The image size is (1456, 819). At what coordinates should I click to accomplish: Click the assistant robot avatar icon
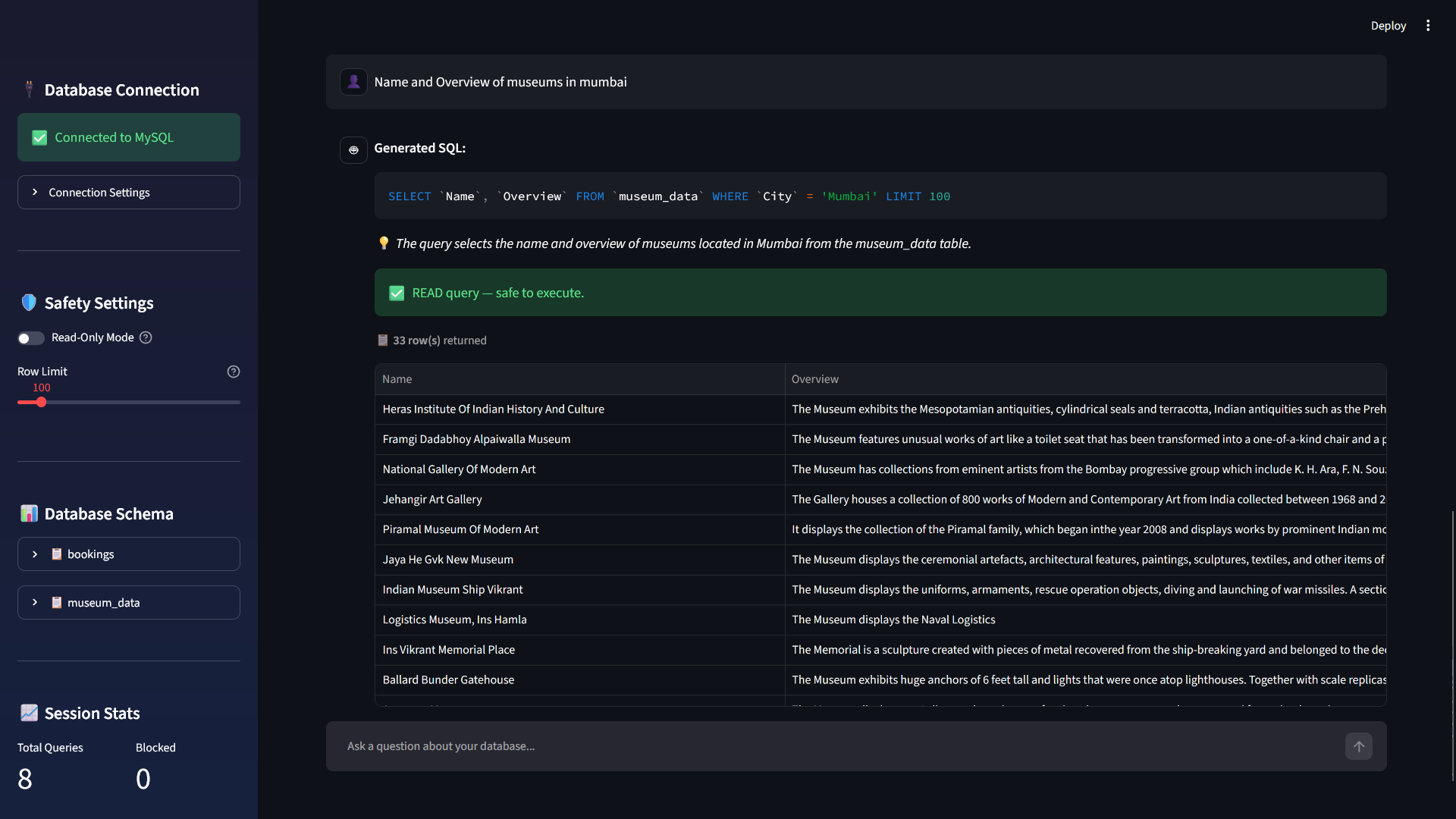[x=353, y=149]
